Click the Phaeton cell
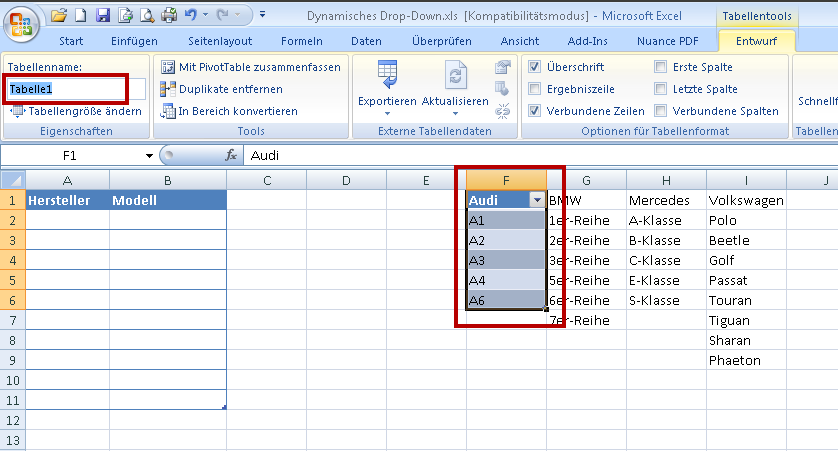The height and width of the screenshot is (451, 838). (x=746, y=361)
